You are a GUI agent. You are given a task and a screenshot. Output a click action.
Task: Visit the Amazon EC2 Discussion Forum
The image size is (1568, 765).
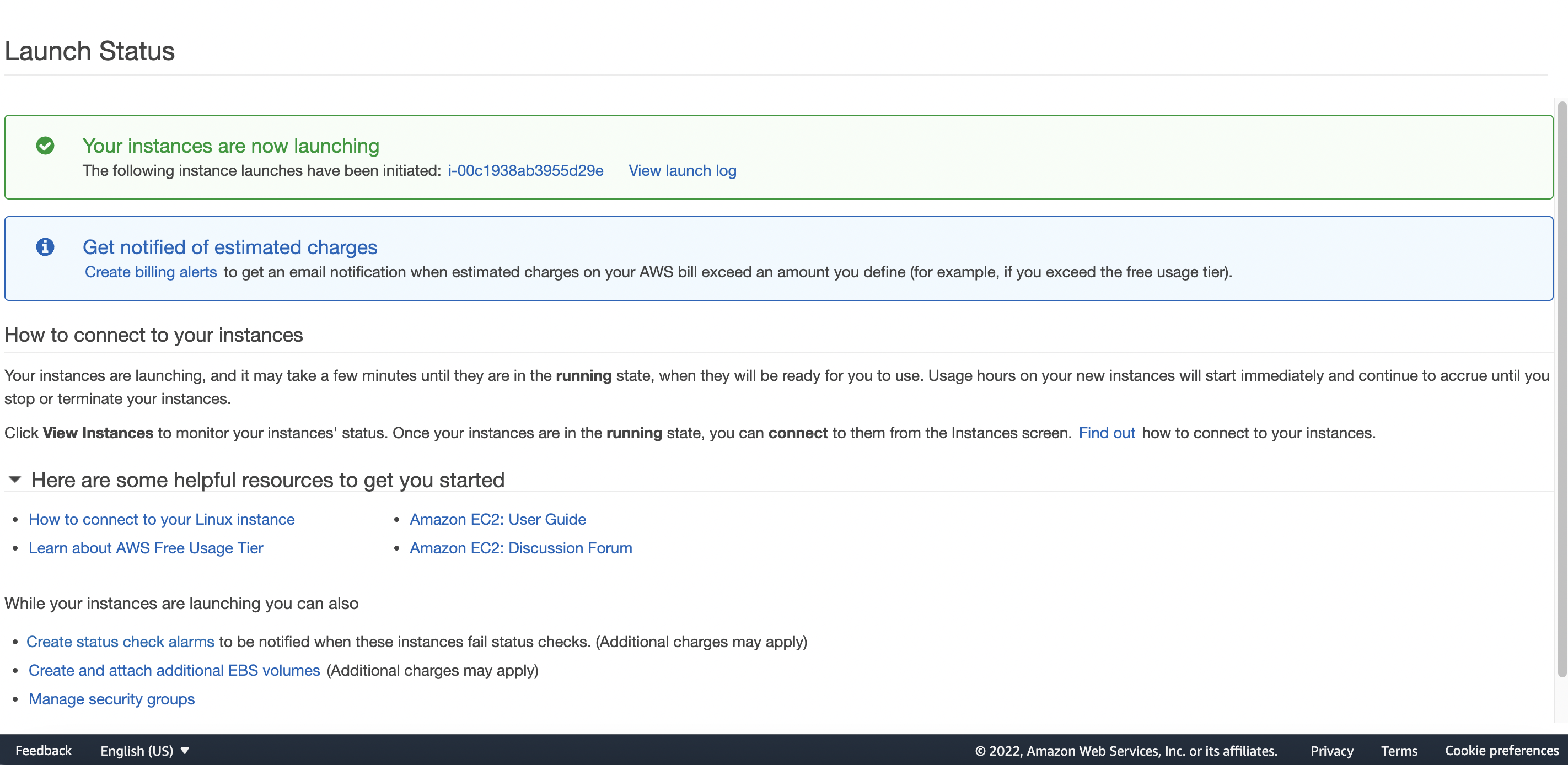[x=520, y=548]
